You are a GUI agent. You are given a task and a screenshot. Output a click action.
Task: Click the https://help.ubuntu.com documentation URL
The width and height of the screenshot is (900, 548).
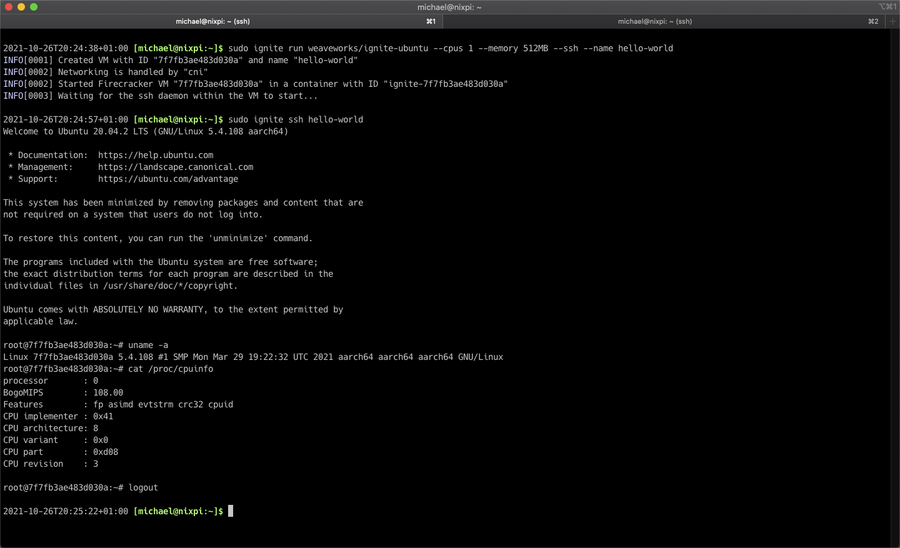click(x=156, y=155)
